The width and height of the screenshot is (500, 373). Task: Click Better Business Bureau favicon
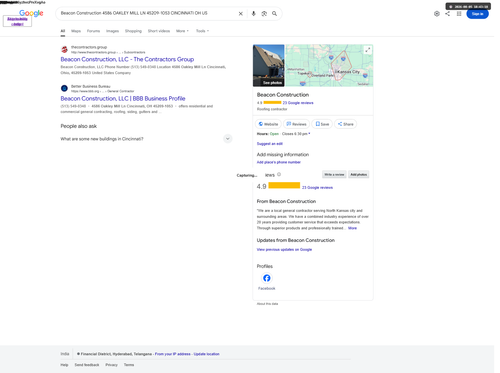[64, 88]
